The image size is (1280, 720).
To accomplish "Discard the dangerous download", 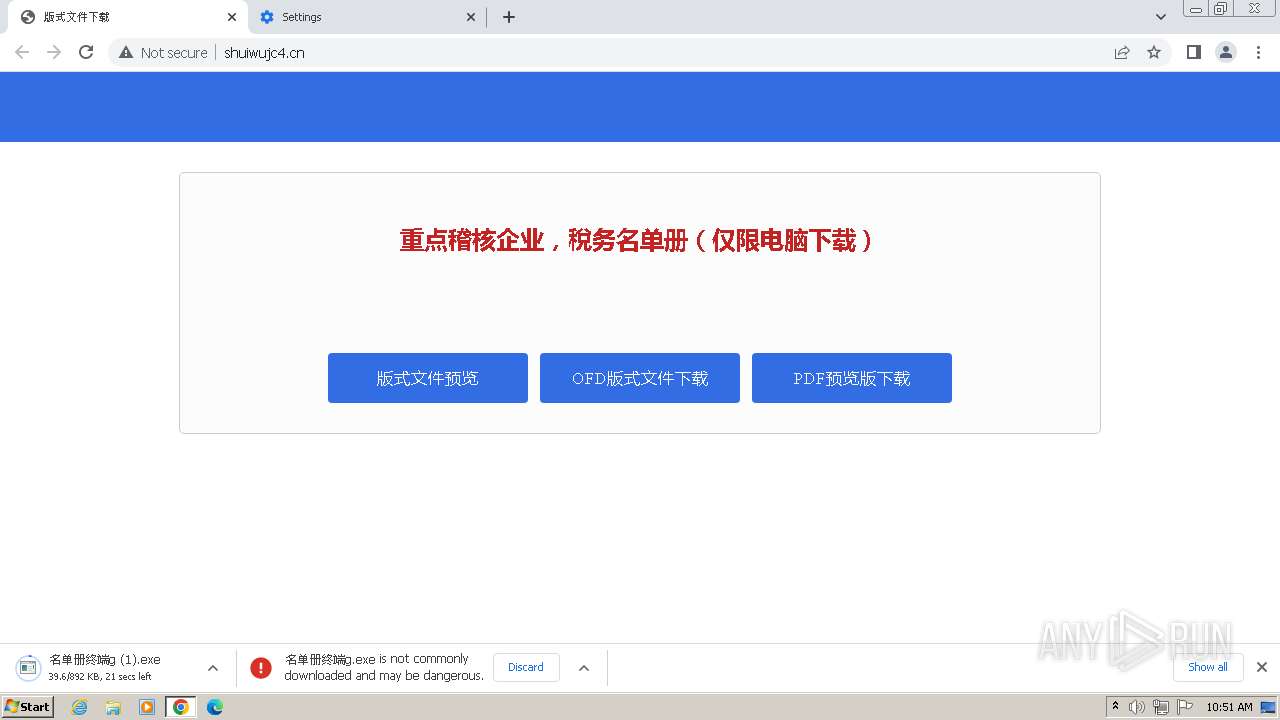I will (x=526, y=667).
